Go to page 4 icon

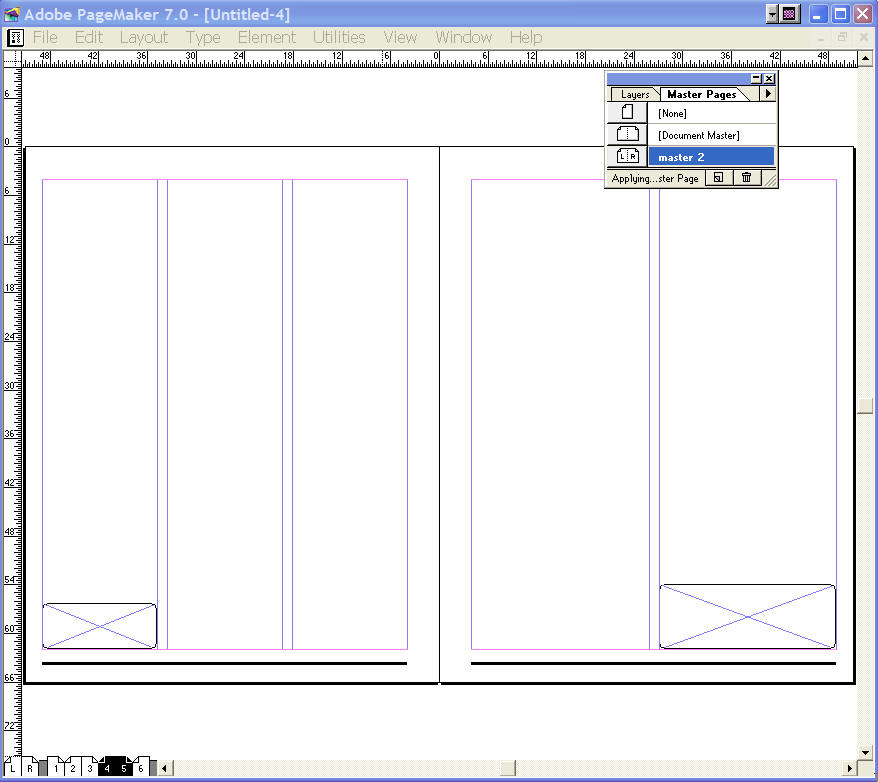coord(107,767)
